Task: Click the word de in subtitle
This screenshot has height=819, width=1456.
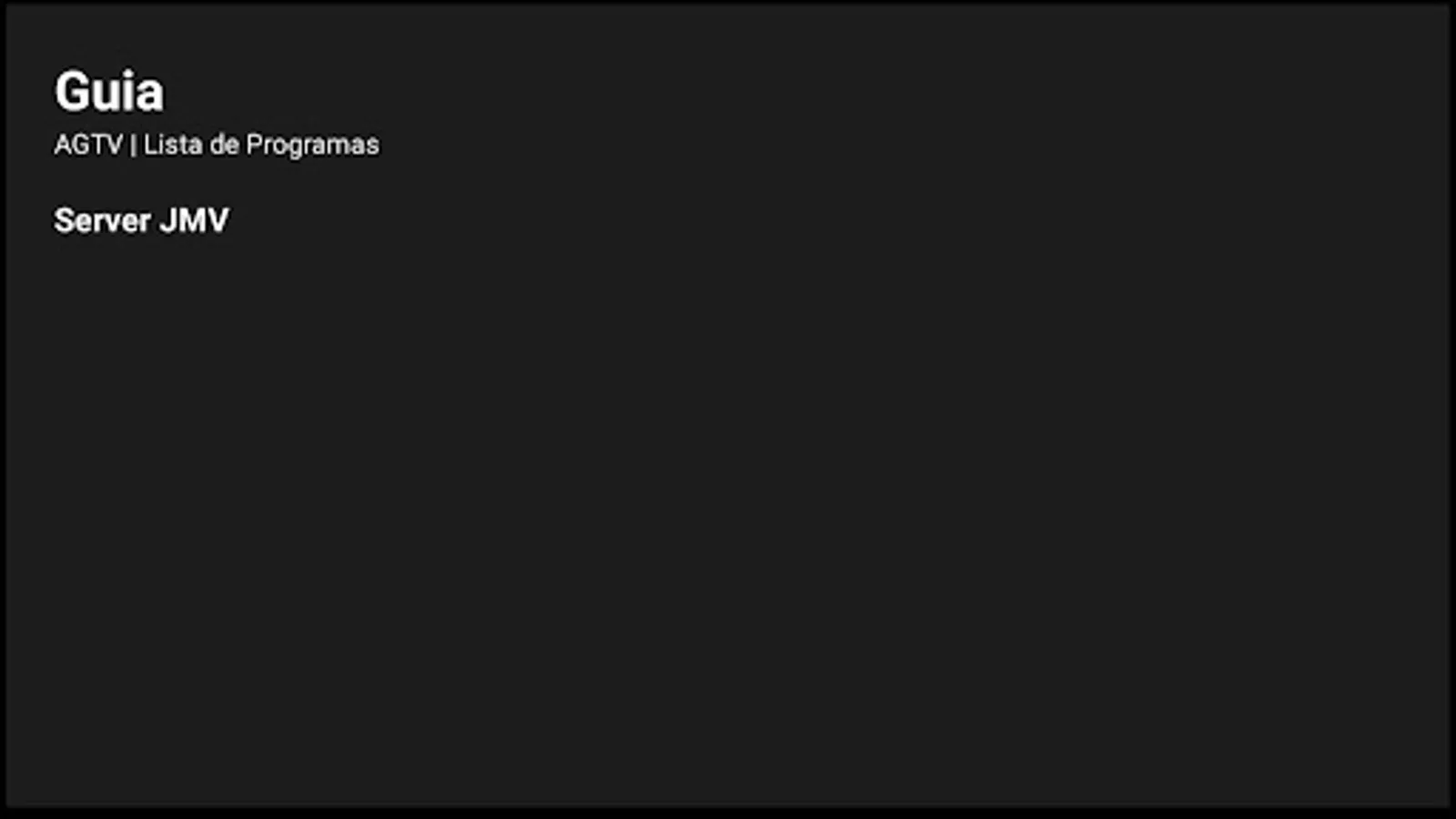Action: point(224,145)
